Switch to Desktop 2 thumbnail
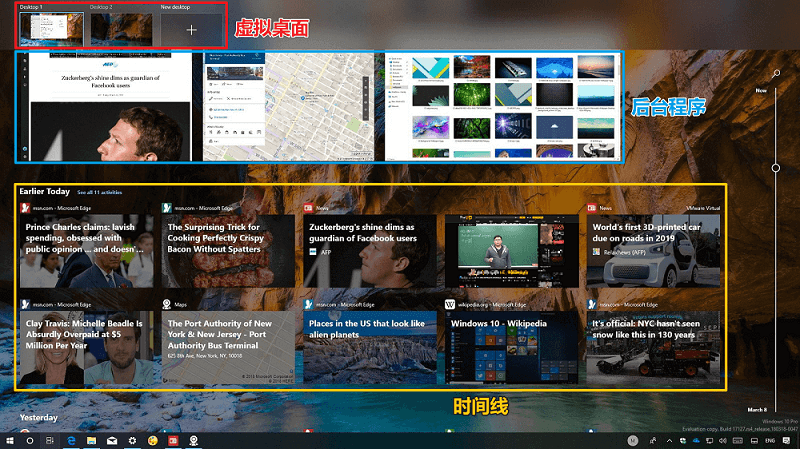 121,29
